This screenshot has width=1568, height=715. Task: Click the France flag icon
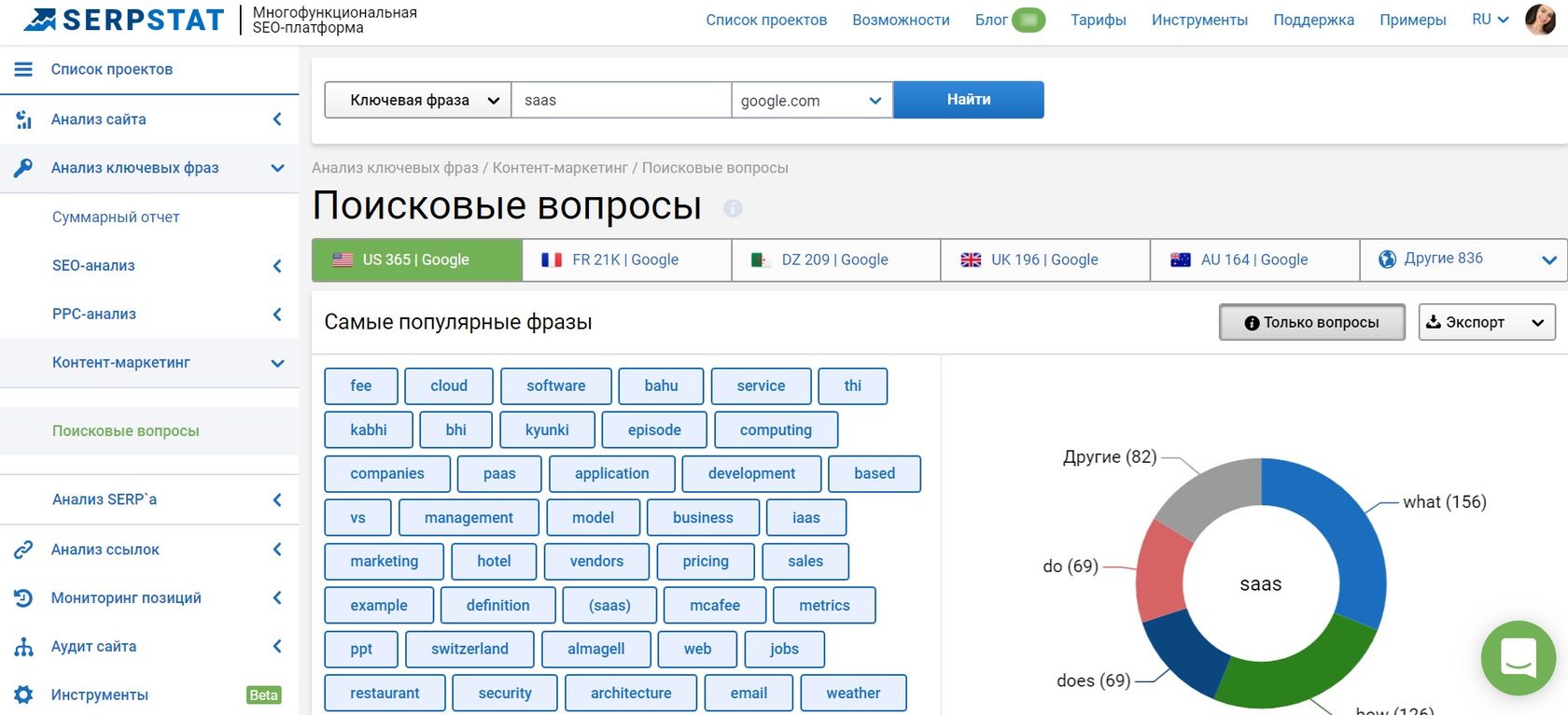[552, 259]
